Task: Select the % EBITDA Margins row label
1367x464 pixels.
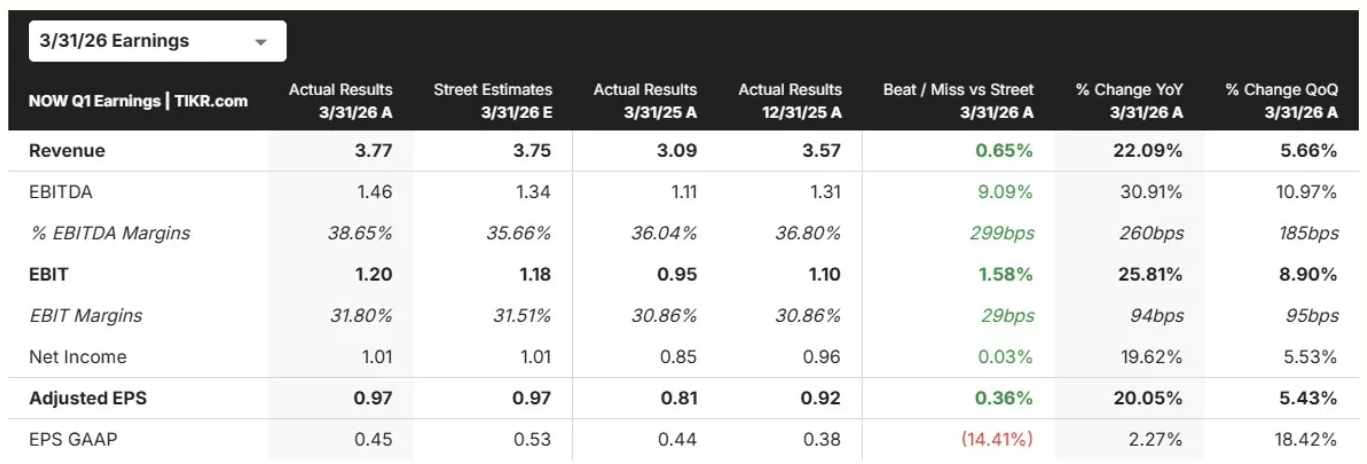Action: 110,233
